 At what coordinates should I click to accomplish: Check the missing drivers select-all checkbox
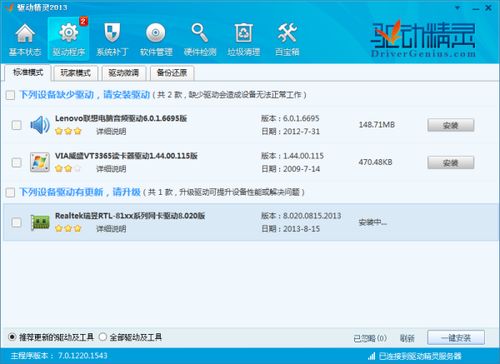(10, 95)
